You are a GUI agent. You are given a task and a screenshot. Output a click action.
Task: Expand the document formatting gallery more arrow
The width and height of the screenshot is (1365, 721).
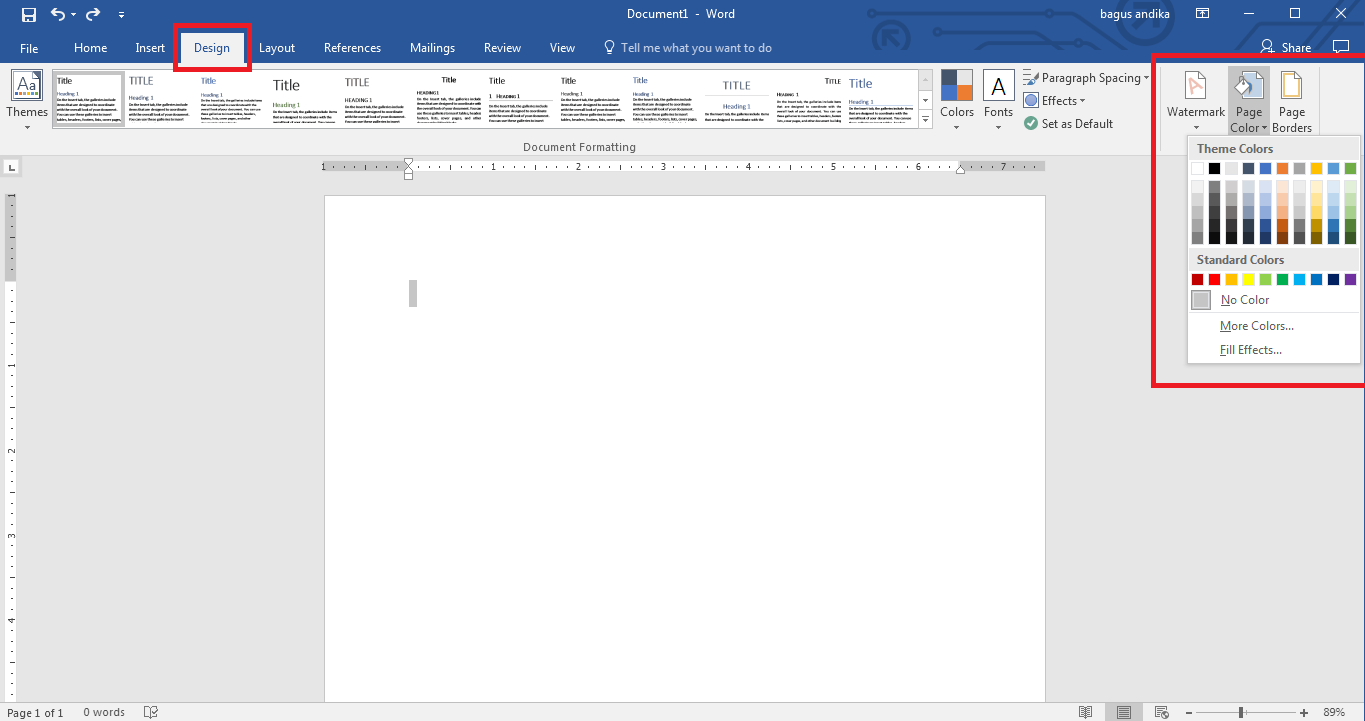point(925,119)
